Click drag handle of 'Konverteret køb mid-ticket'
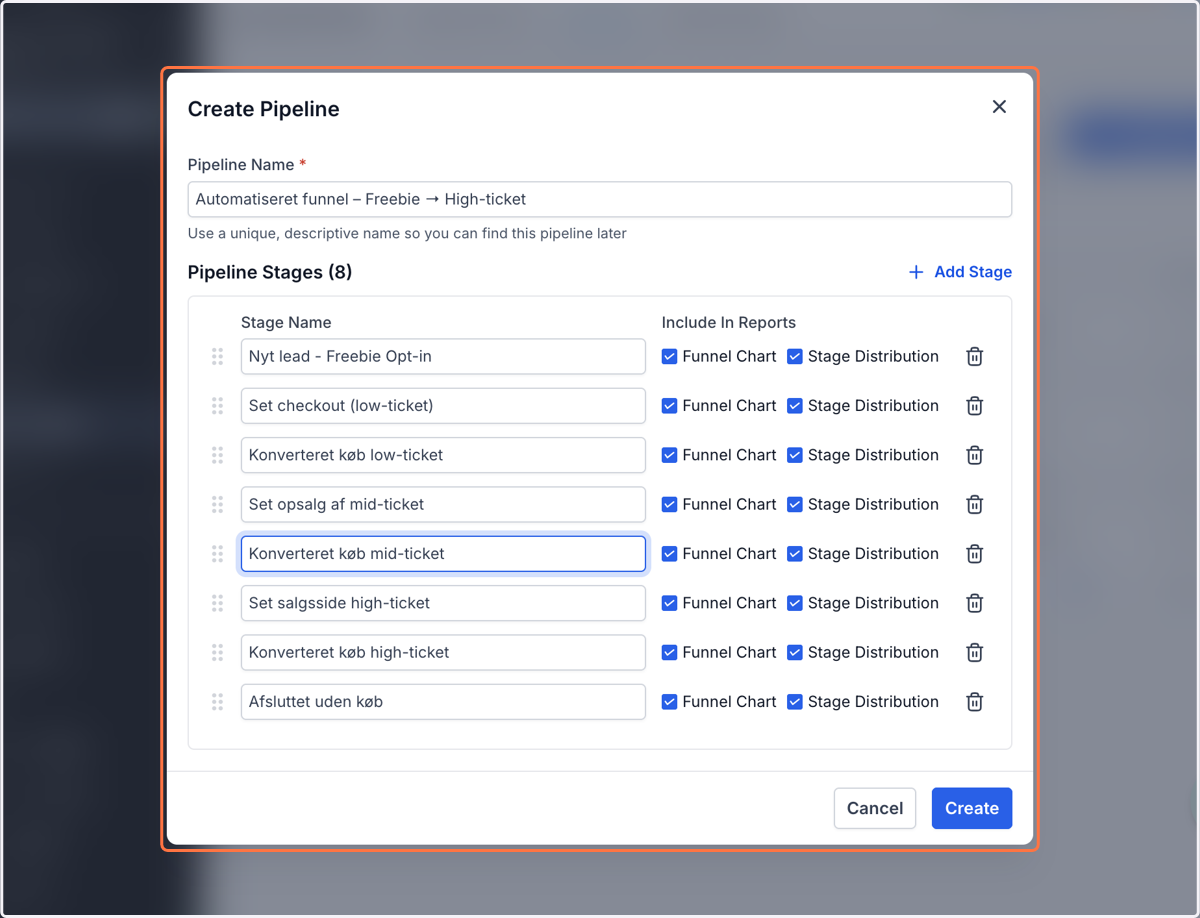This screenshot has height=918, width=1200. pos(217,554)
